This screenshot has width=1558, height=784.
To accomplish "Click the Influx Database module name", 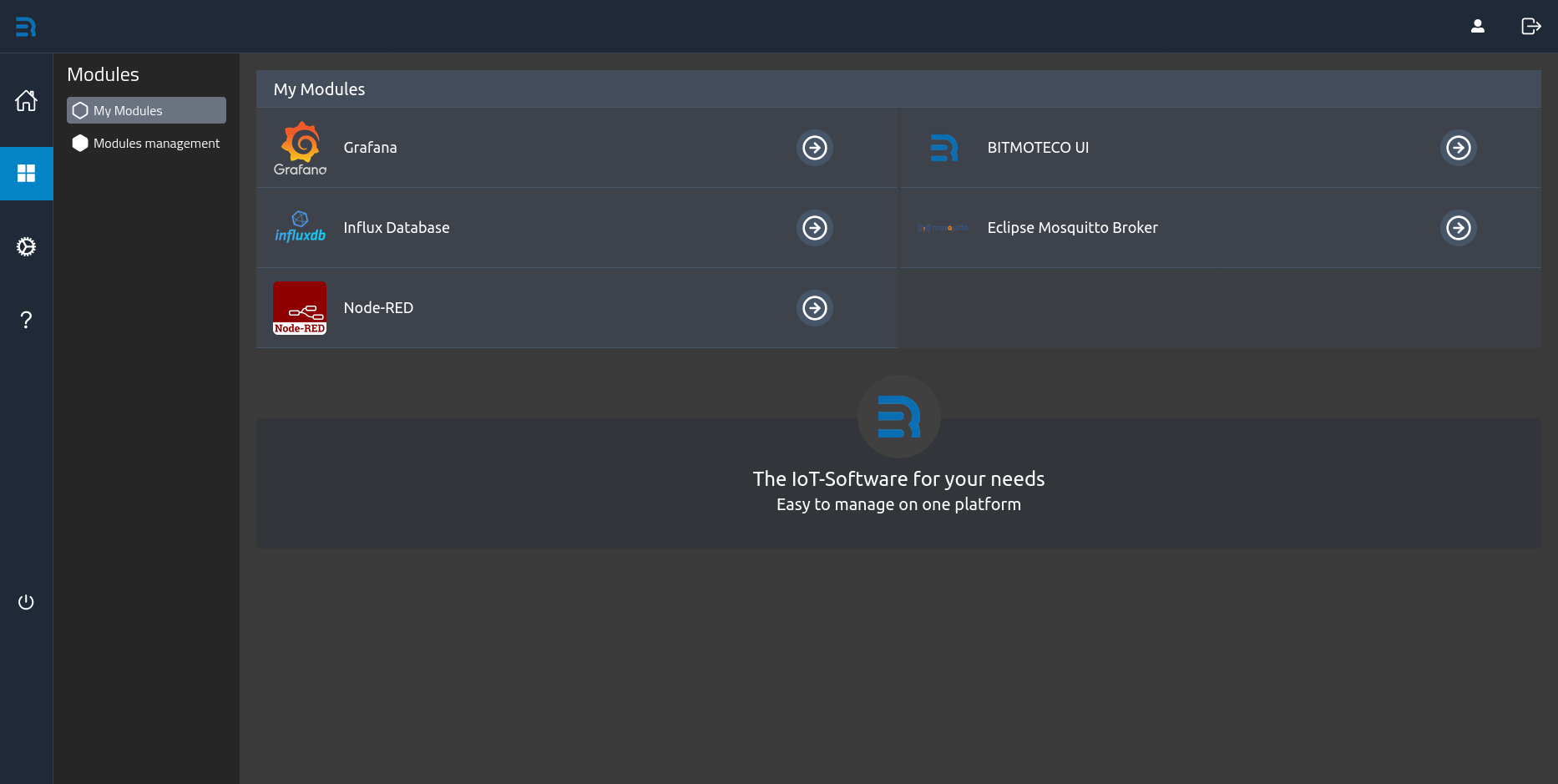I will (x=397, y=228).
